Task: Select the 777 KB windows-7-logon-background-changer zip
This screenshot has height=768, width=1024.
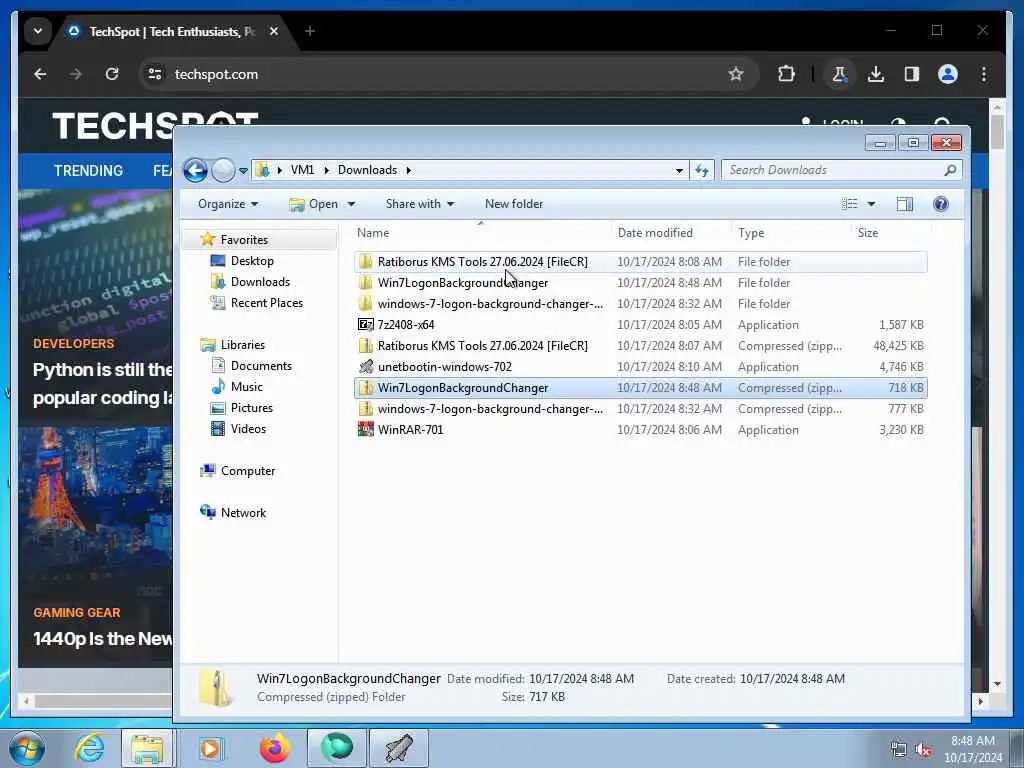Action: coord(641,409)
